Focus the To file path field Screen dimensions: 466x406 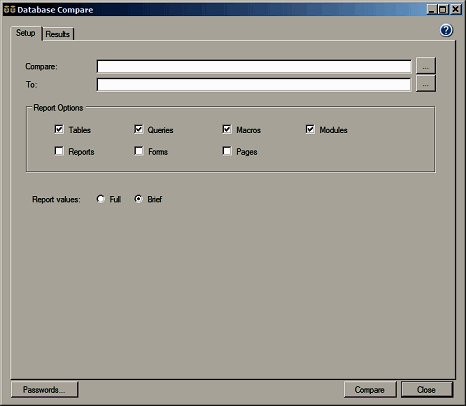pyautogui.click(x=254, y=84)
